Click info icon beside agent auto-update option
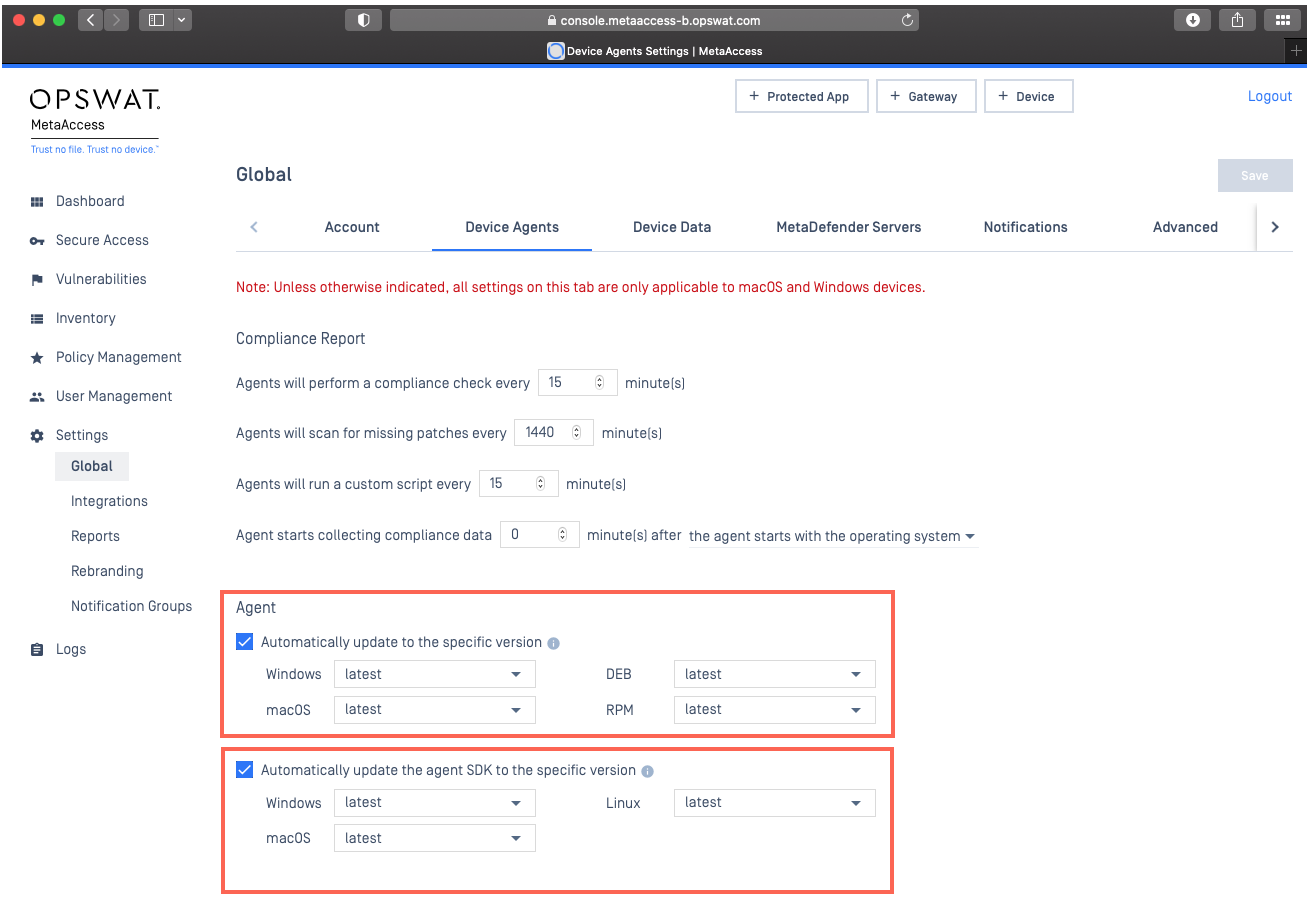This screenshot has height=911, width=1310. pos(554,643)
